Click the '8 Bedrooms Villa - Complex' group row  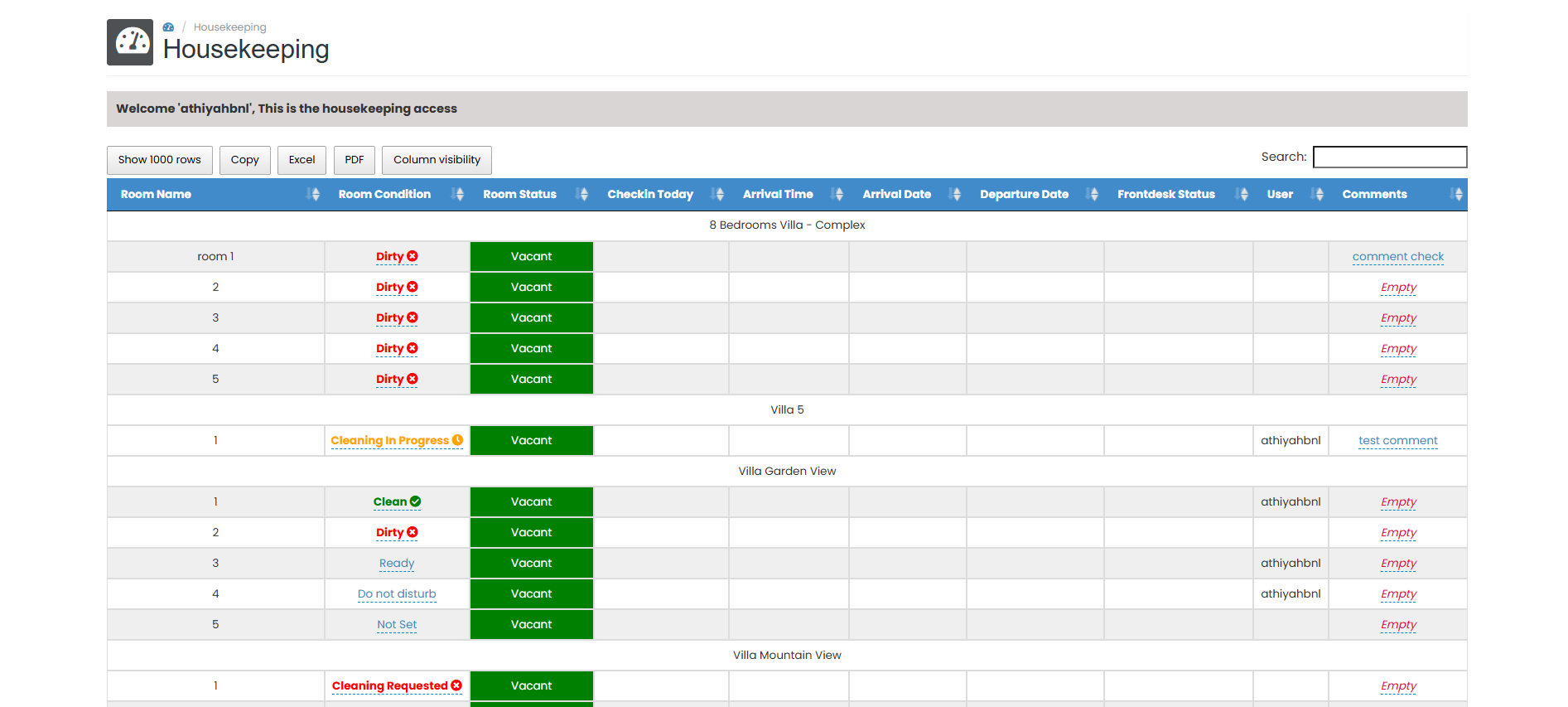[787, 225]
